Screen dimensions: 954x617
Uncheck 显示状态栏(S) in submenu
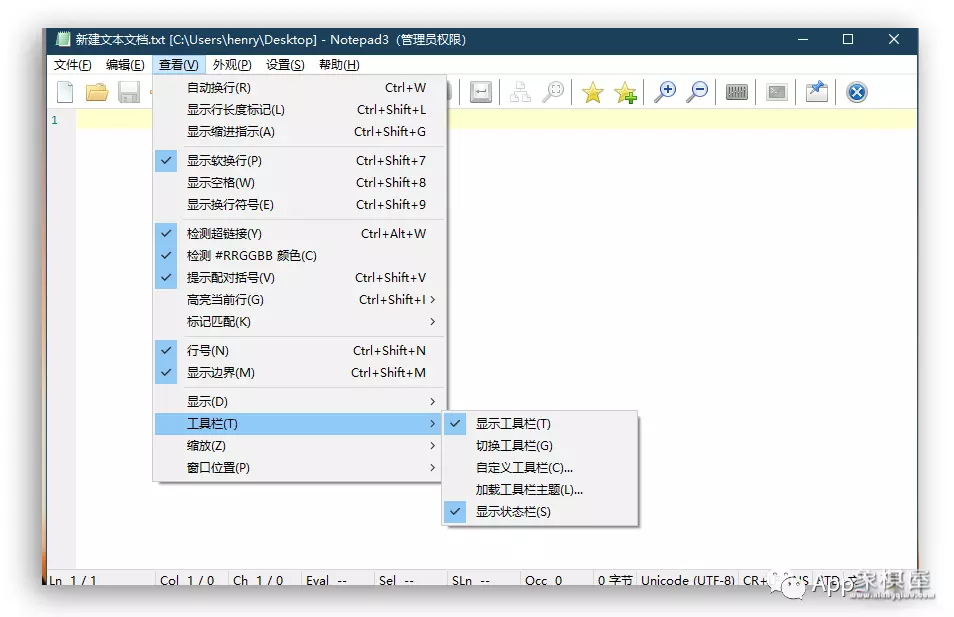540,512
